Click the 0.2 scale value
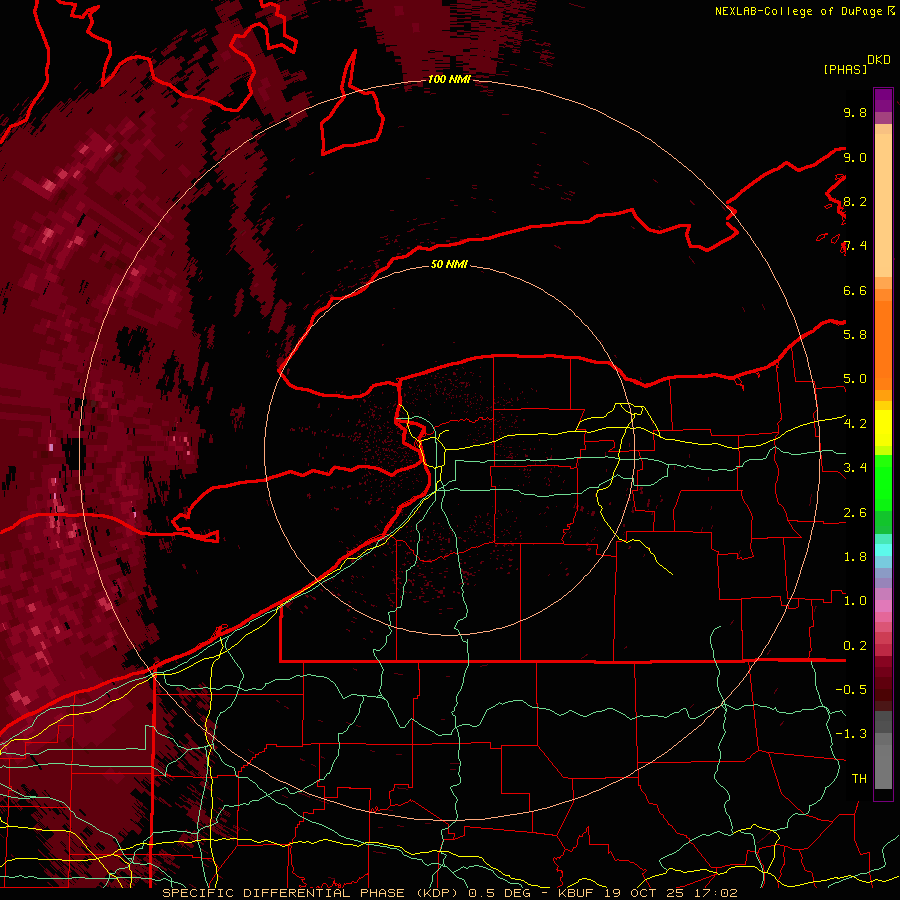900x900 pixels. click(855, 645)
